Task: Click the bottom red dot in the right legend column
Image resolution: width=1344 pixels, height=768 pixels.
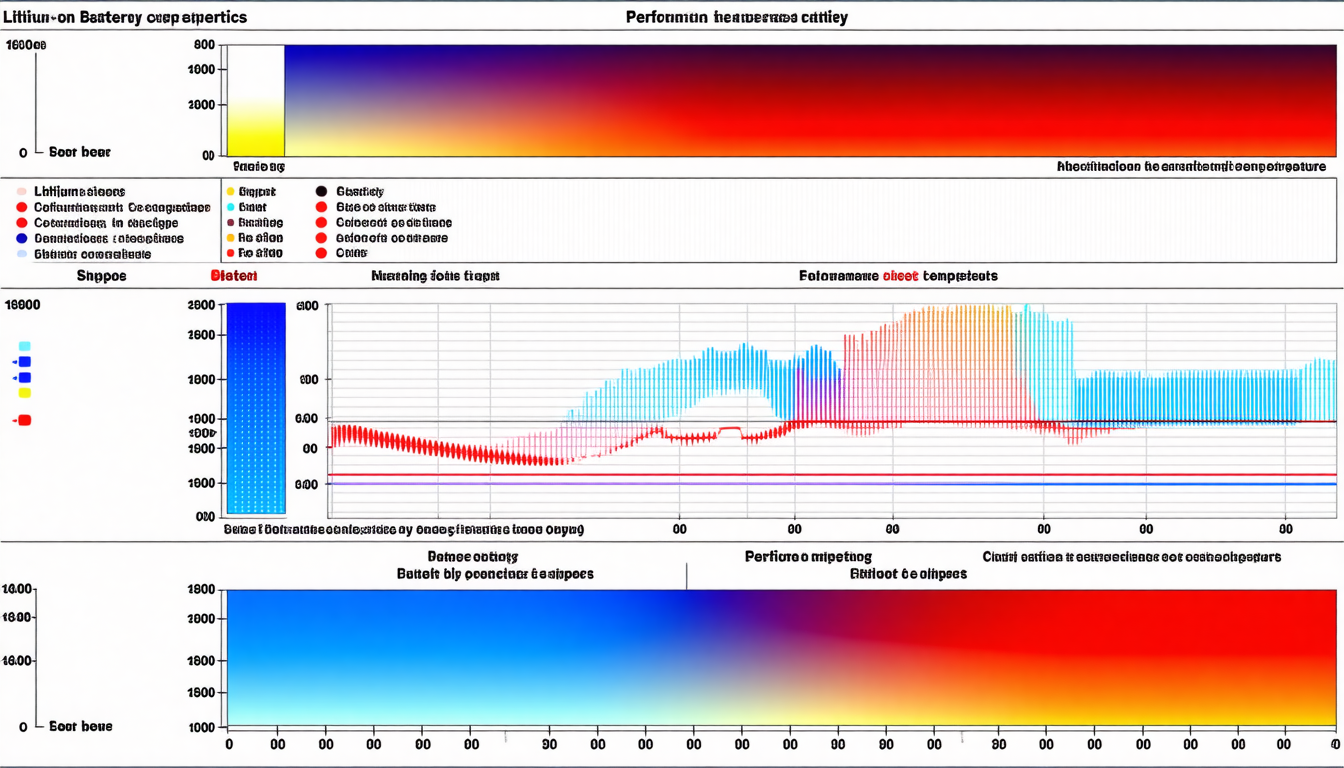Action: click(x=321, y=254)
